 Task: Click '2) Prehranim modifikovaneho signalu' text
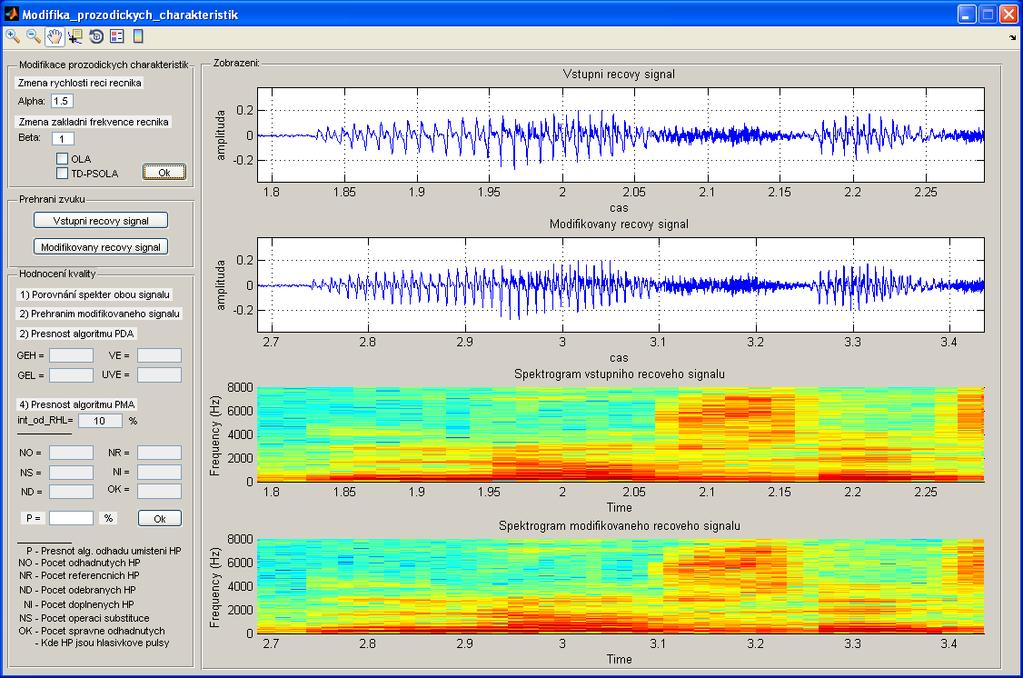pyautogui.click(x=99, y=314)
